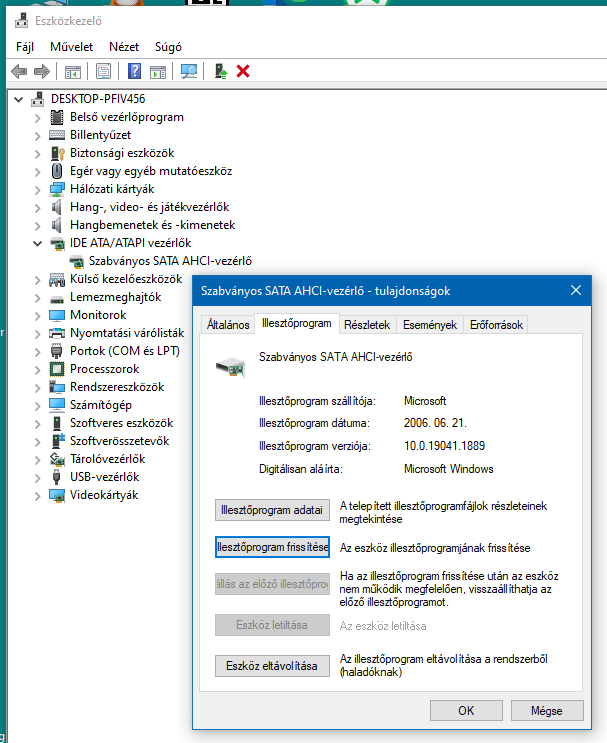Click the Update driver toolbar icon
The height and width of the screenshot is (743, 607).
coord(221,72)
